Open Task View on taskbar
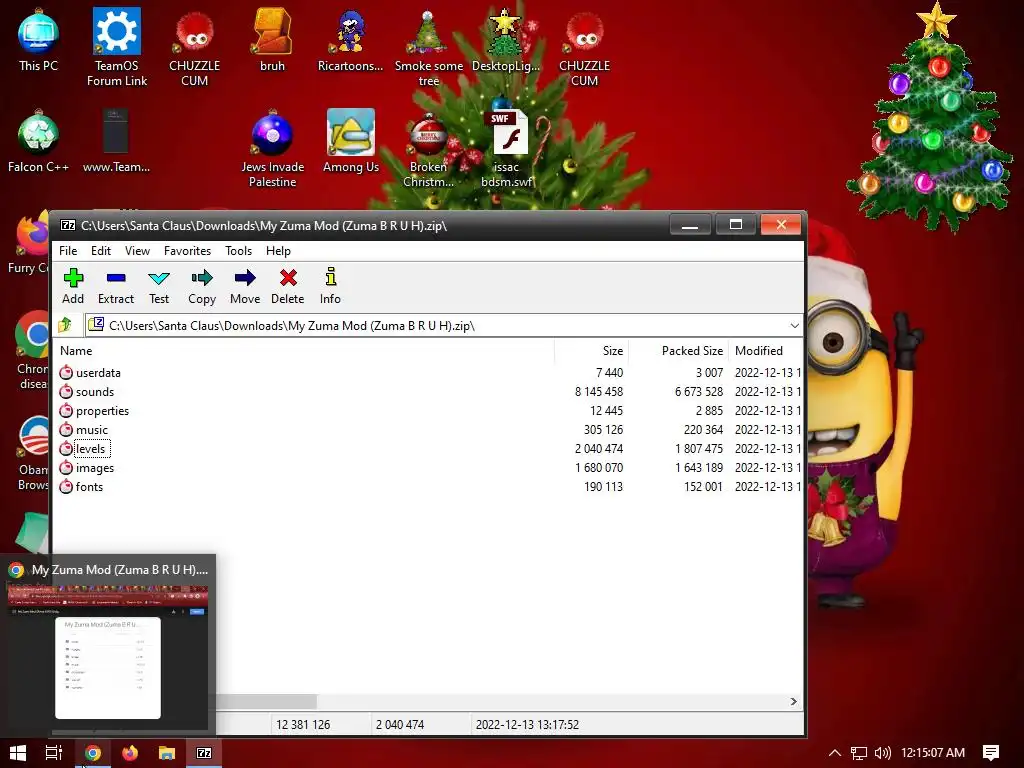 pos(54,753)
